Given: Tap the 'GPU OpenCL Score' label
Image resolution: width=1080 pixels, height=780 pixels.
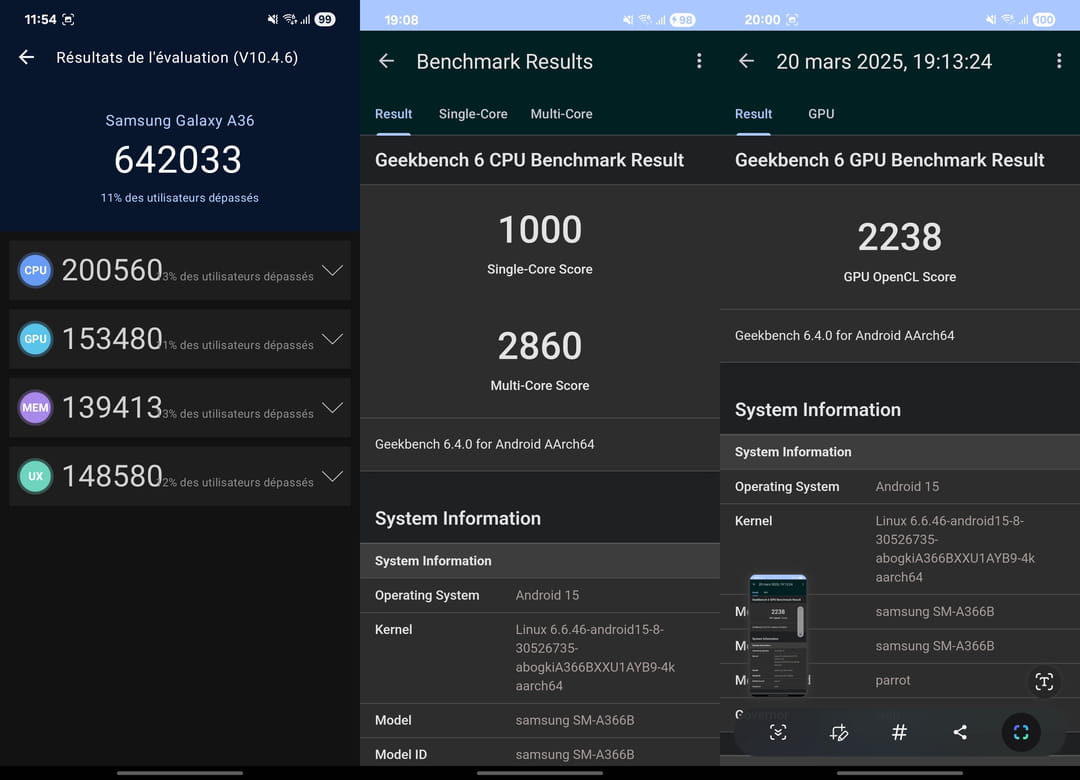Looking at the screenshot, I should pyautogui.click(x=900, y=277).
